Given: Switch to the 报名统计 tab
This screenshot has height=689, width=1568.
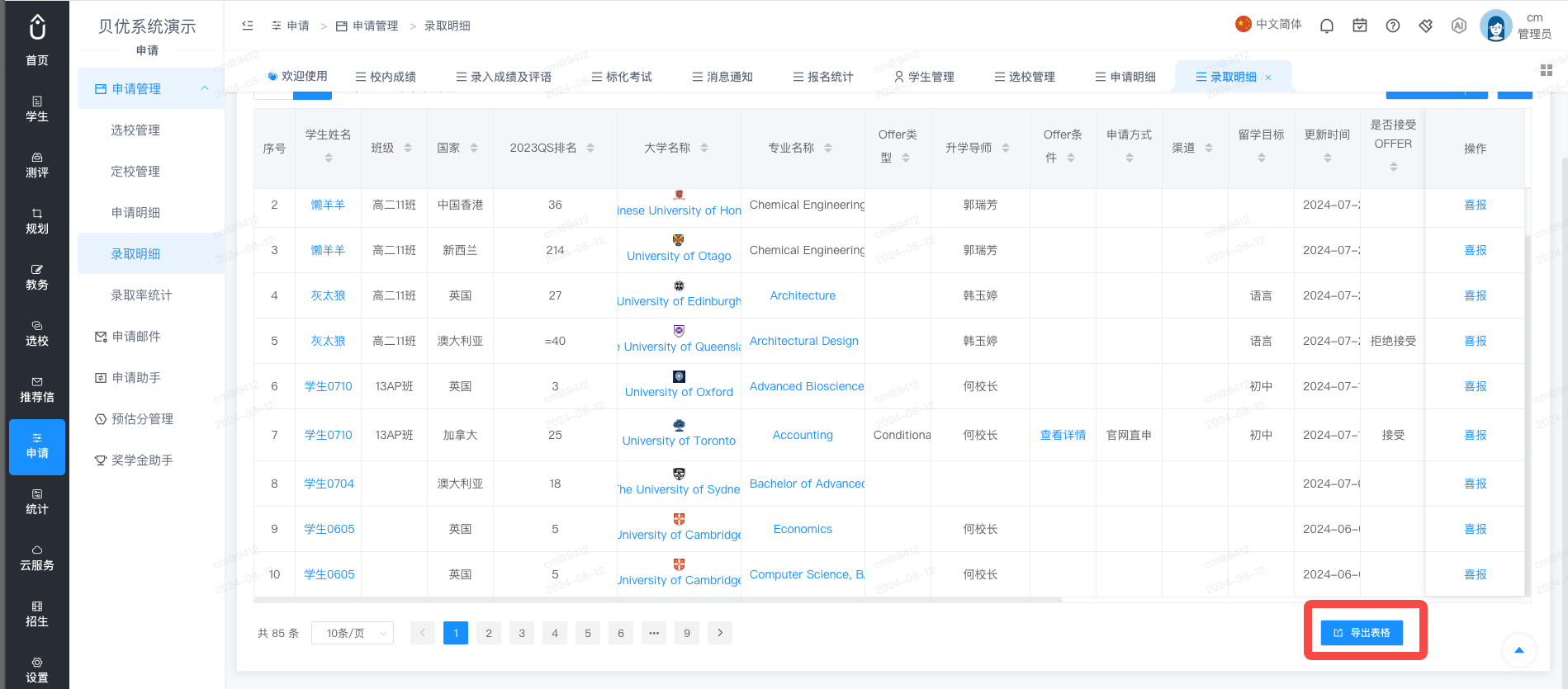Looking at the screenshot, I should tap(822, 77).
